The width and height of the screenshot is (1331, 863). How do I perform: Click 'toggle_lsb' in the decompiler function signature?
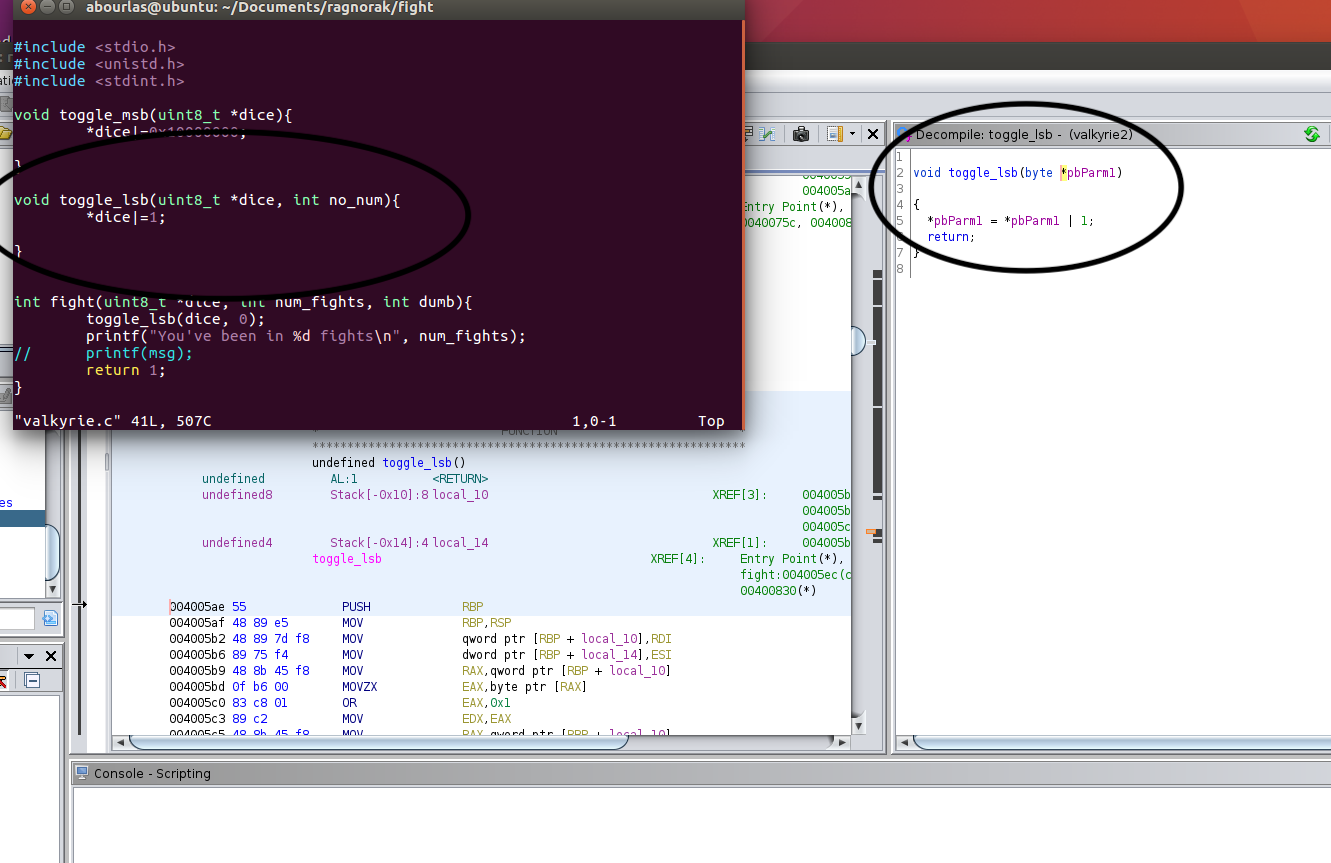pyautogui.click(x=985, y=173)
